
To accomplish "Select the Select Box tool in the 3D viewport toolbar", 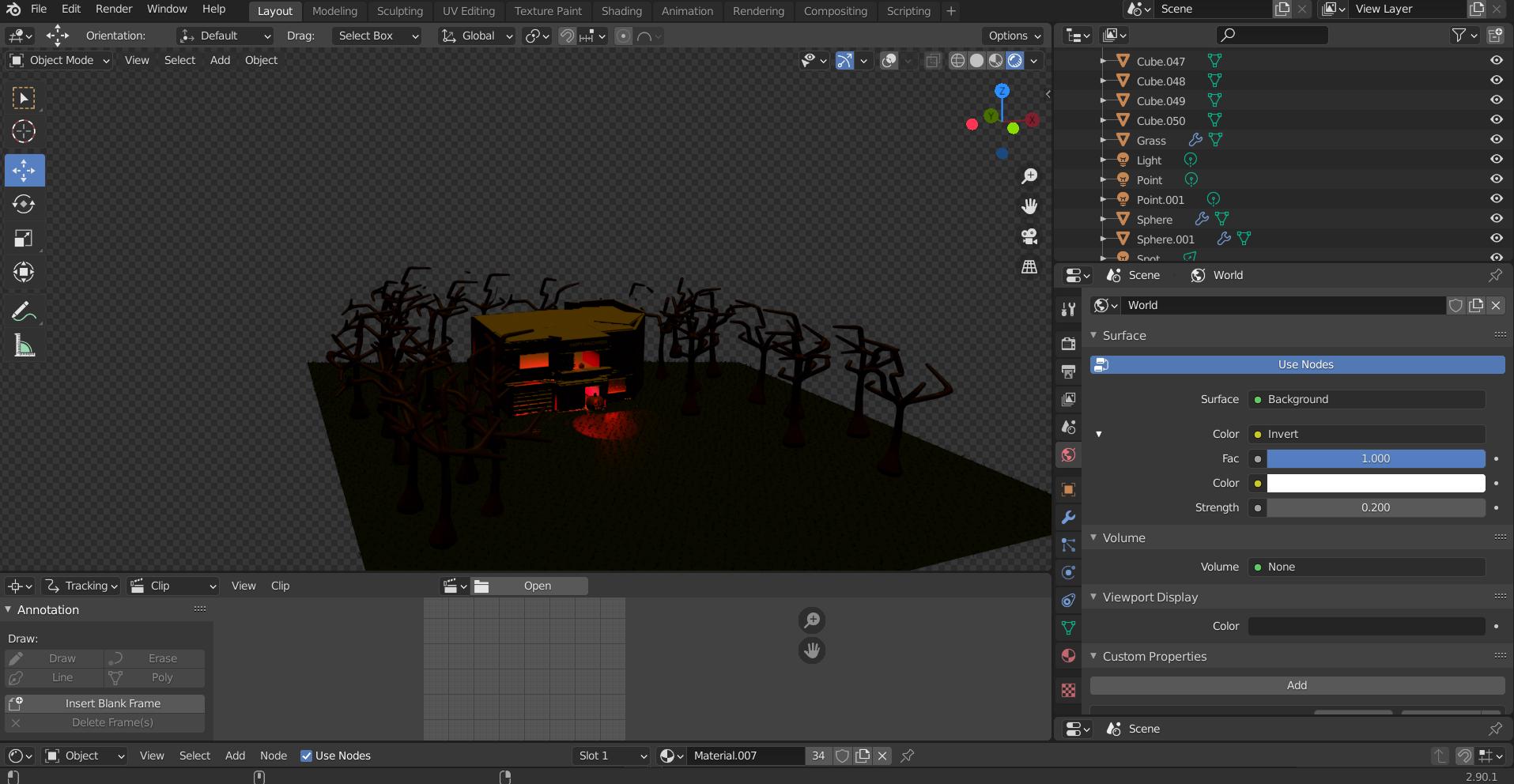I will pos(24,98).
